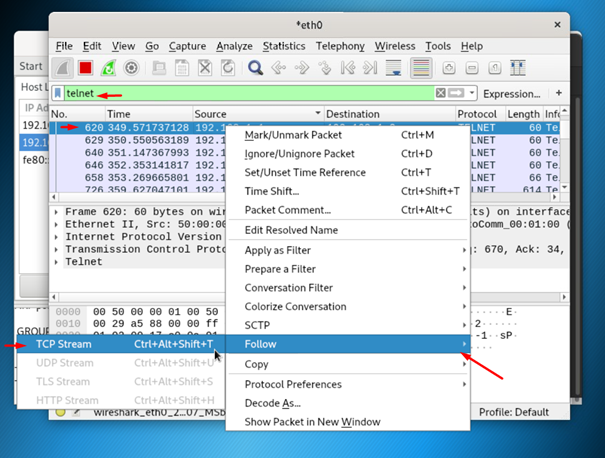The height and width of the screenshot is (458, 605).
Task: Go forward in packet history
Action: tap(302, 68)
